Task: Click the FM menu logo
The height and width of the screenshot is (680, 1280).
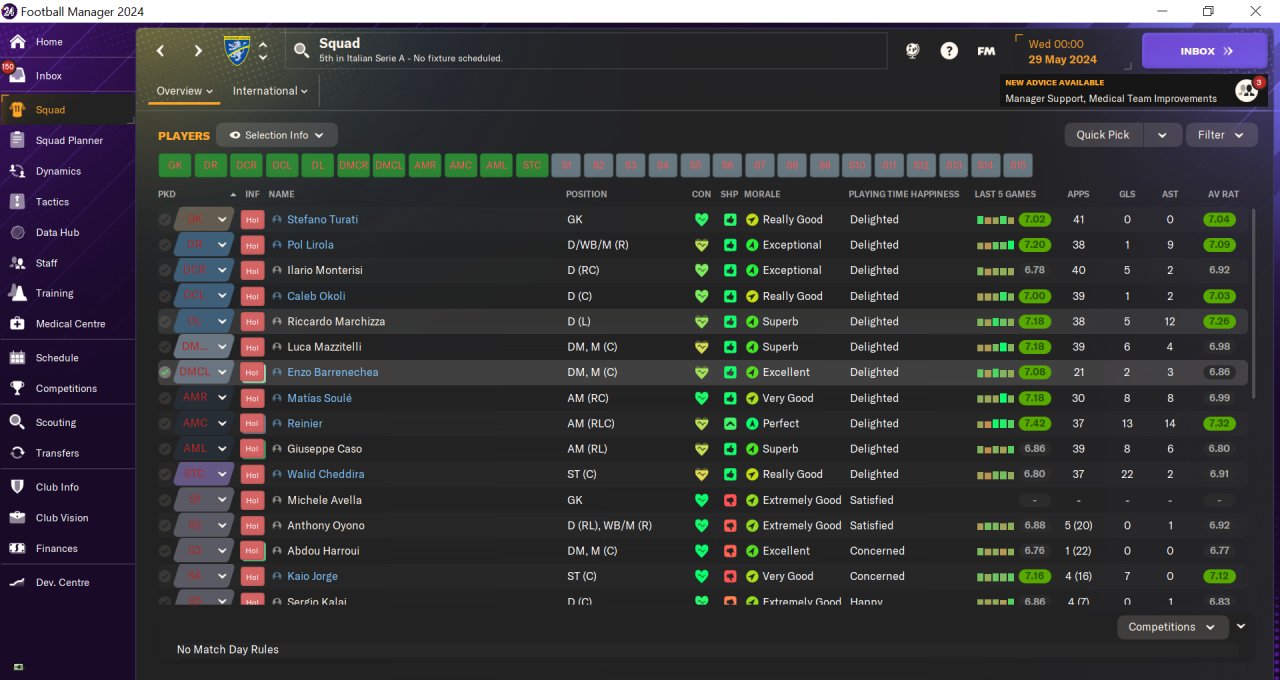Action: pyautogui.click(x=986, y=51)
